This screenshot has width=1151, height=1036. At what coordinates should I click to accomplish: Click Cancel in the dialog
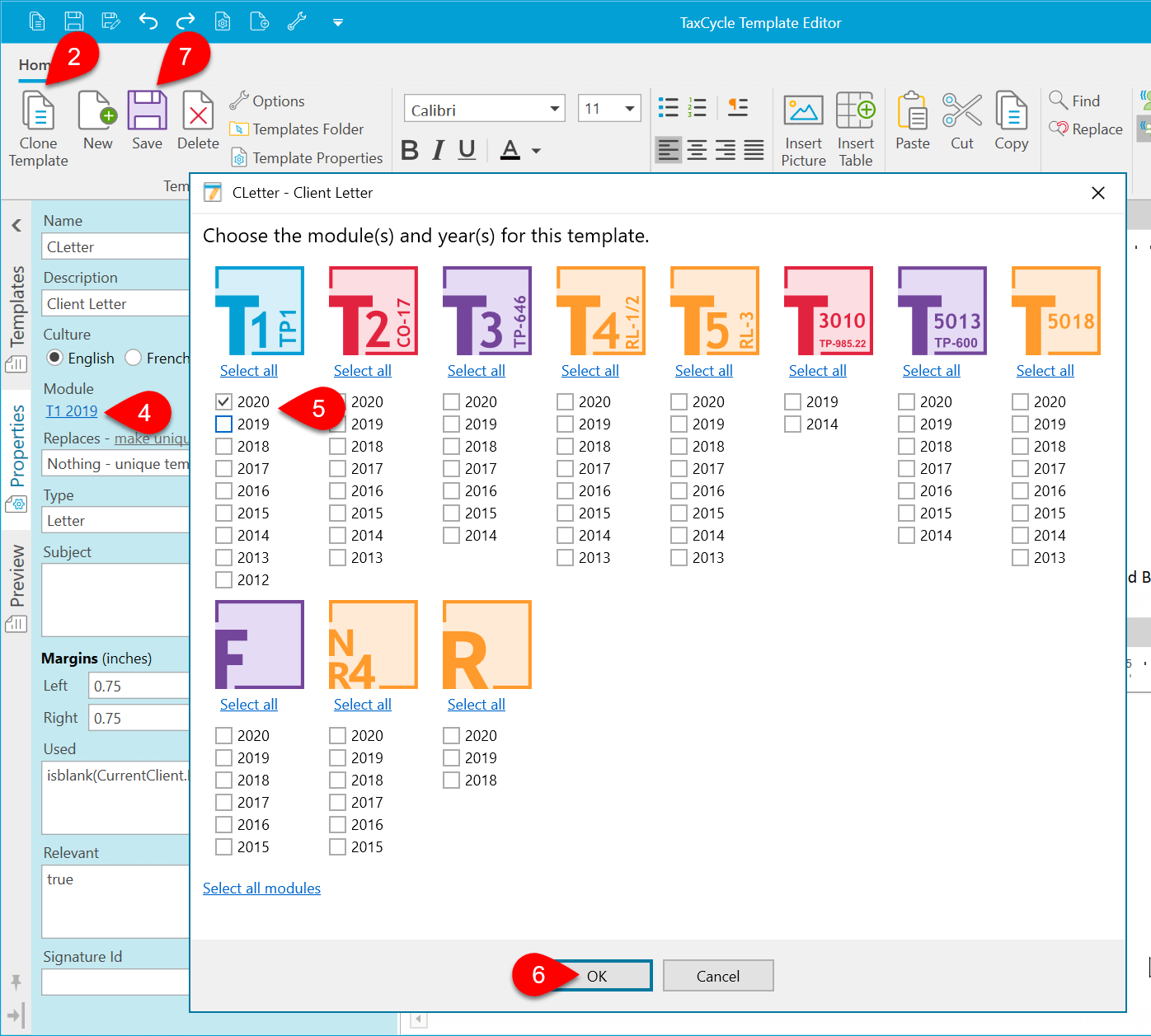[718, 976]
